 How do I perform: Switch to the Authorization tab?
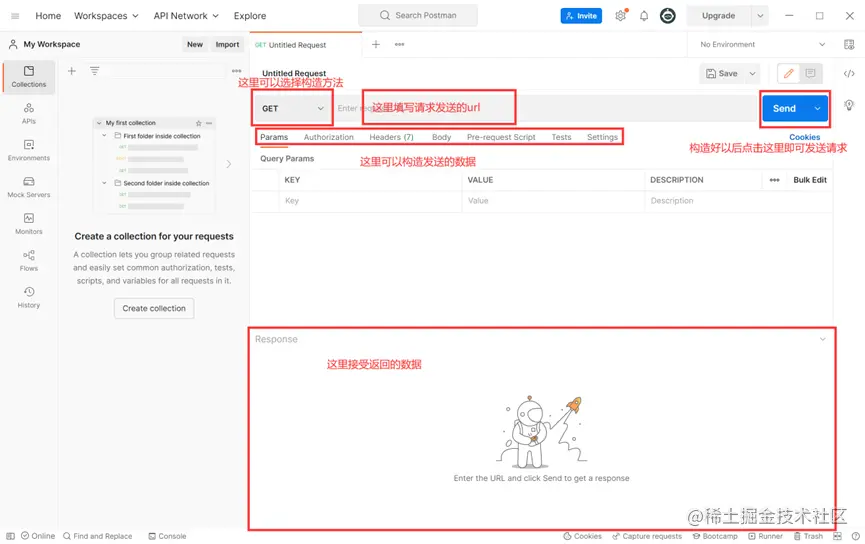tap(329, 137)
